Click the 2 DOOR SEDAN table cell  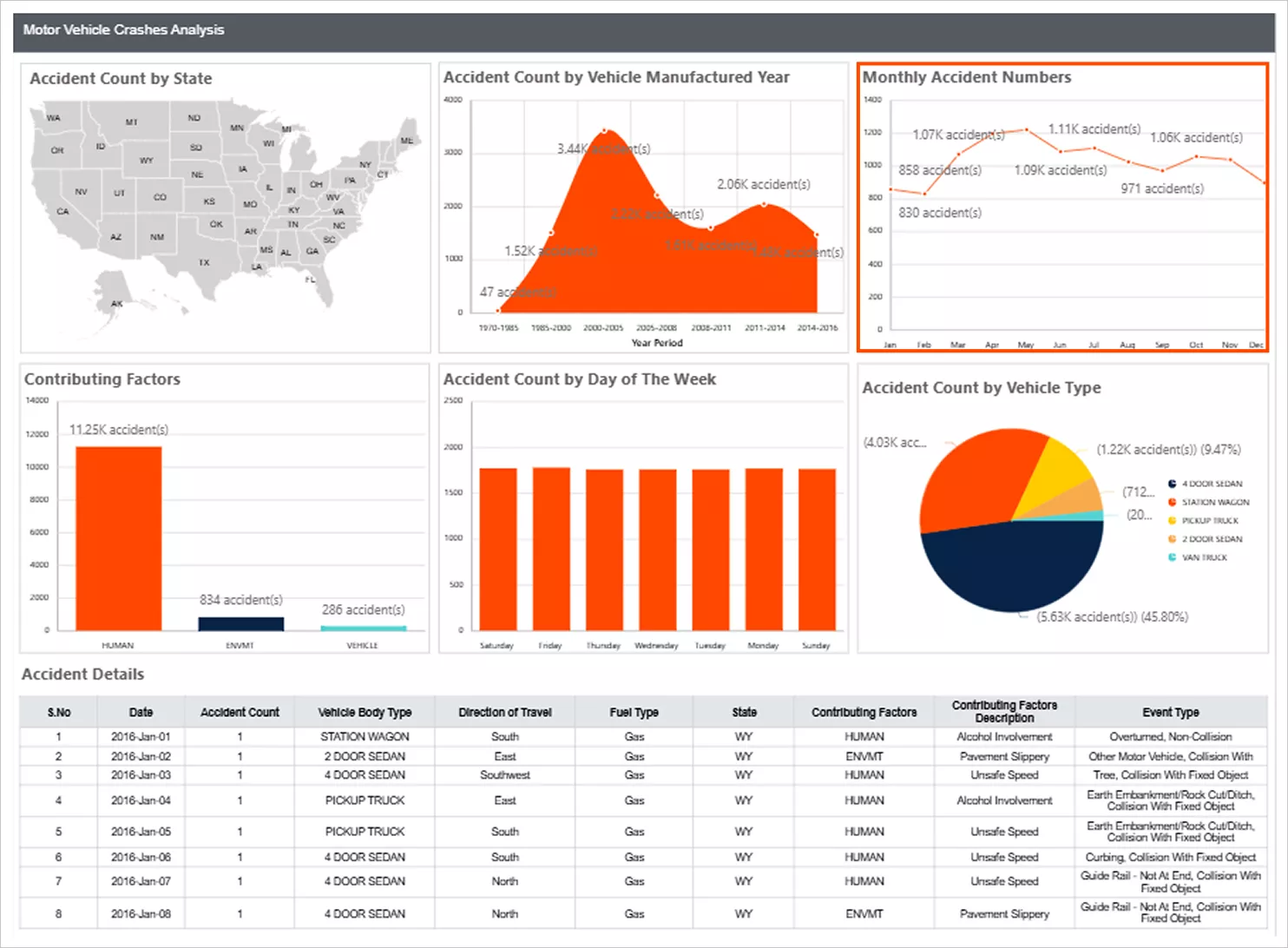click(x=365, y=756)
